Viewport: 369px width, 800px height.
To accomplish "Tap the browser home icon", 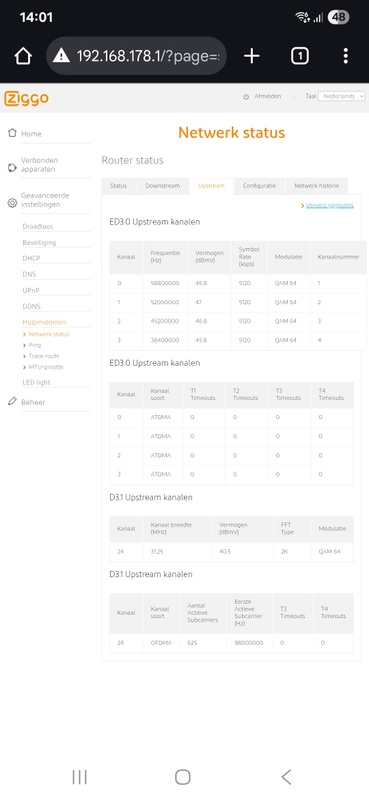I will pos(23,56).
